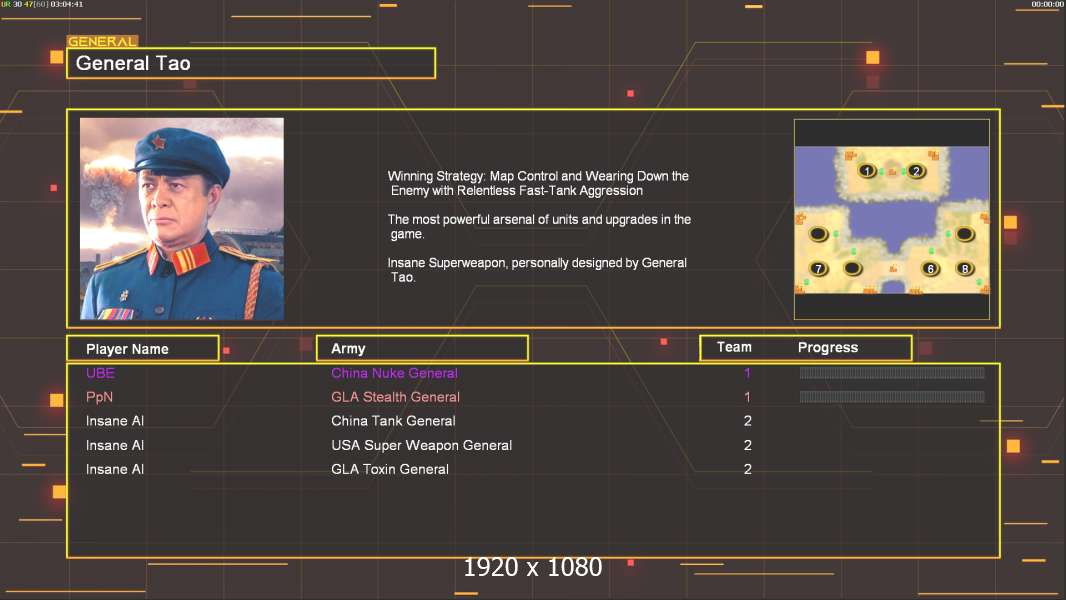The image size is (1066, 600).
Task: Click the Player Name column header
Action: (x=143, y=349)
